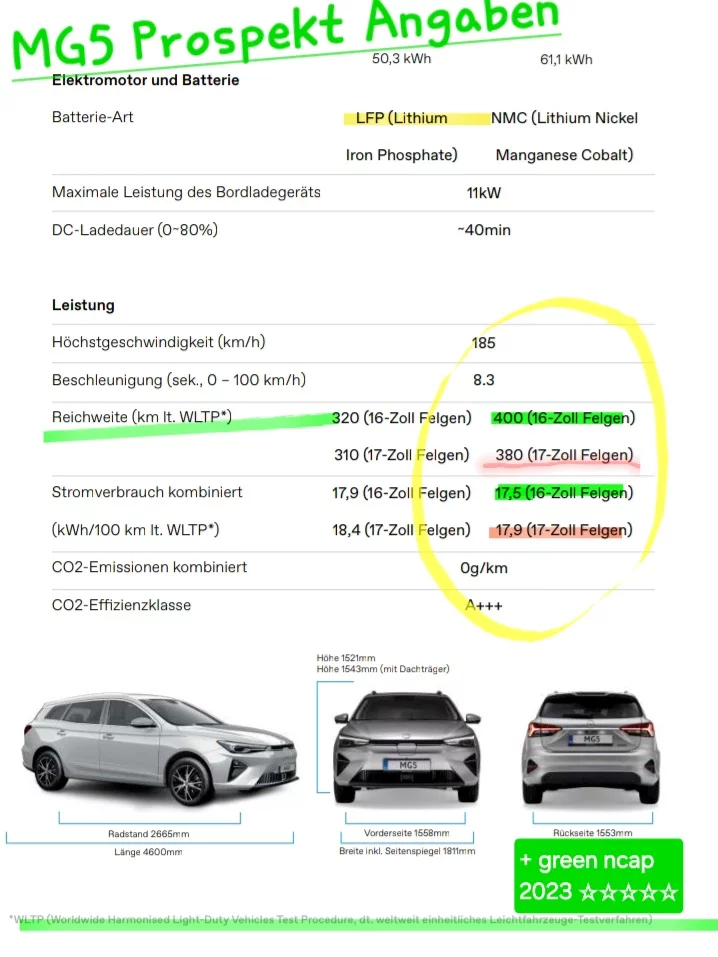Click the ~40min DC charging time value
Image resolution: width=718 pixels, height=957 pixels.
click(x=484, y=230)
